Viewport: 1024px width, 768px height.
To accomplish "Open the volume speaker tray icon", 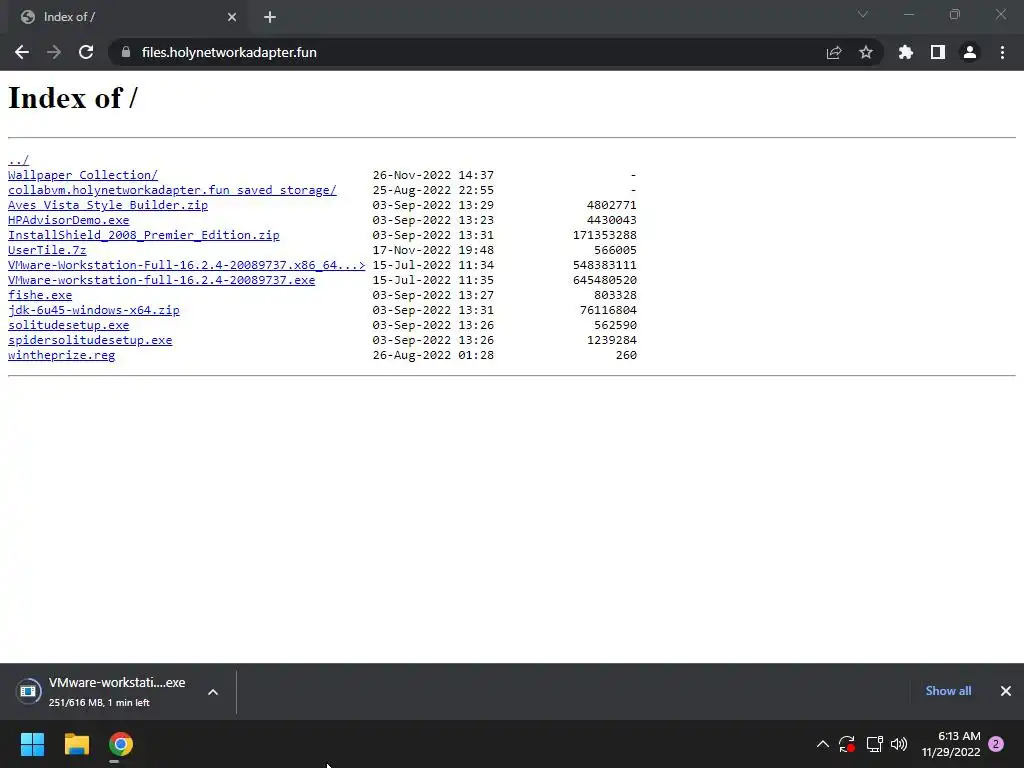I will (x=899, y=744).
